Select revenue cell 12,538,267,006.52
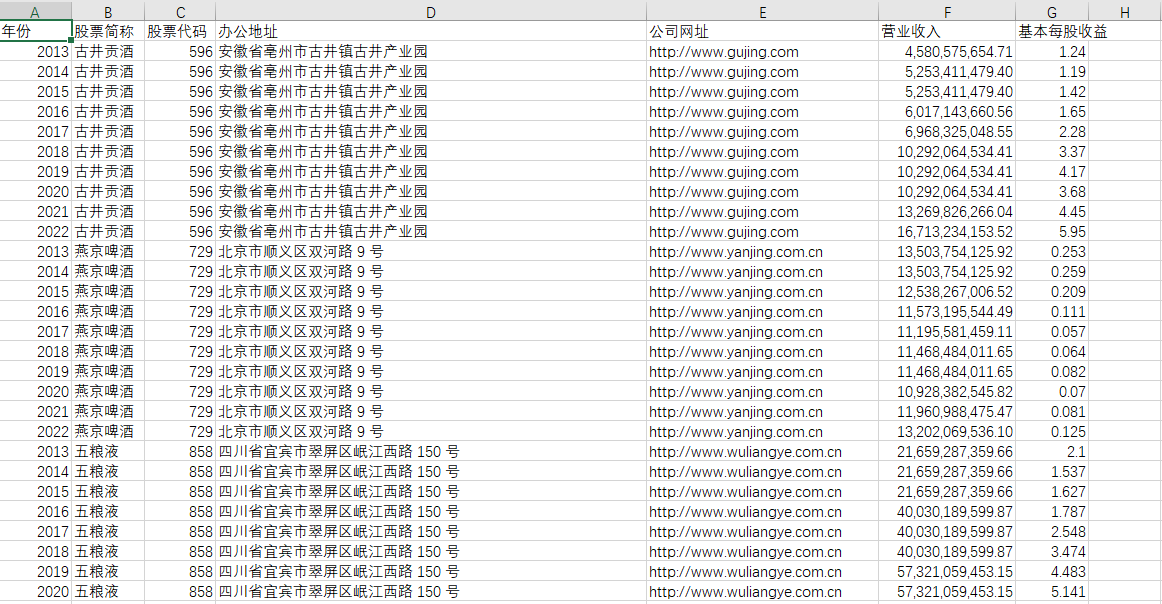Image resolution: width=1162 pixels, height=604 pixels. click(947, 292)
